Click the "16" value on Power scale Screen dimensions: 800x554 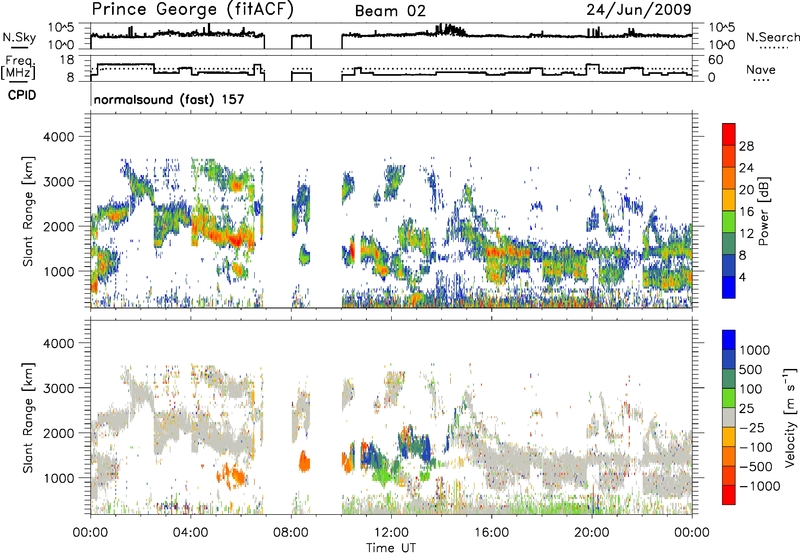tap(746, 212)
